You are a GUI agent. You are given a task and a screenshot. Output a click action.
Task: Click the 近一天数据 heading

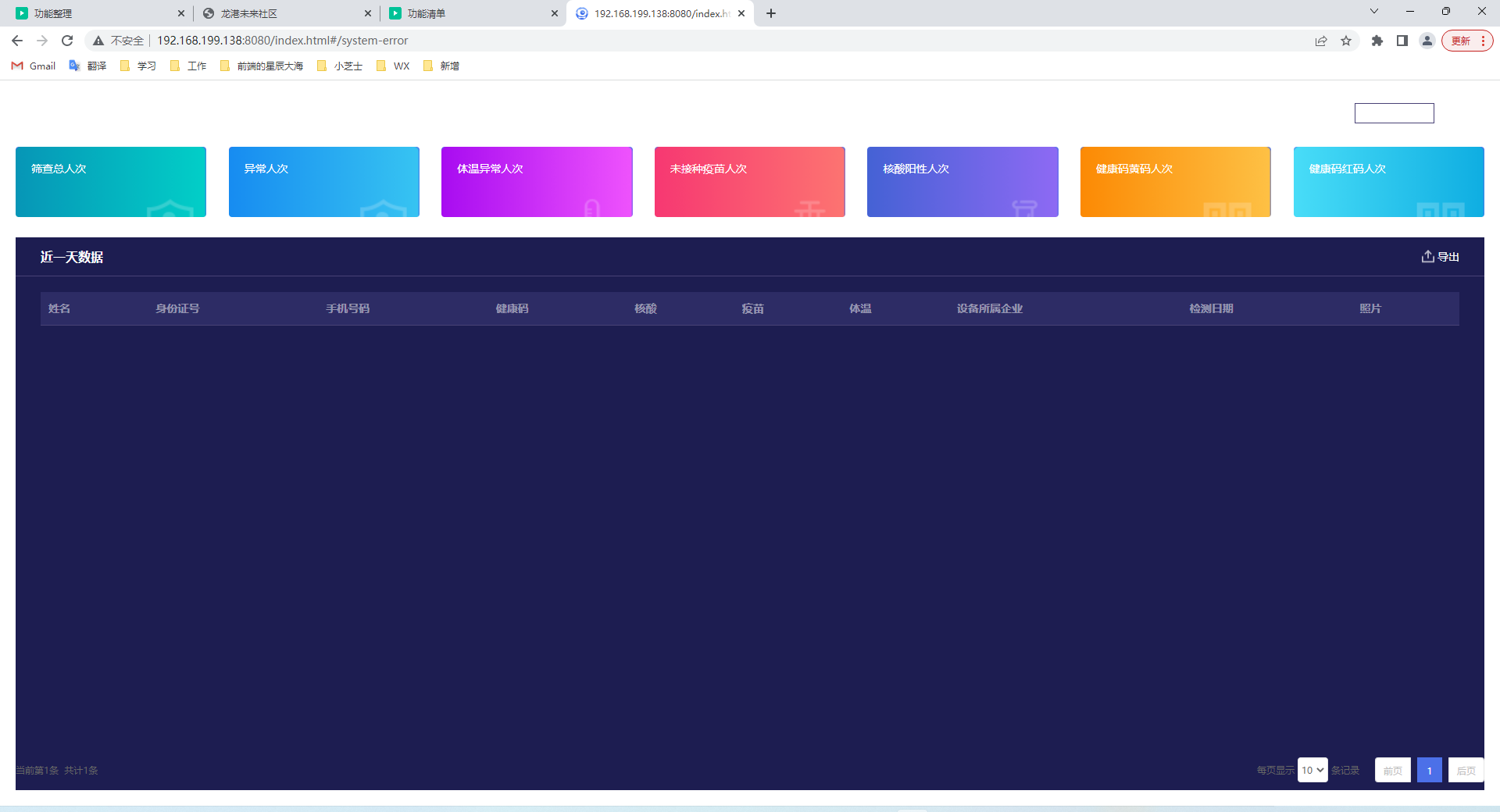point(72,257)
